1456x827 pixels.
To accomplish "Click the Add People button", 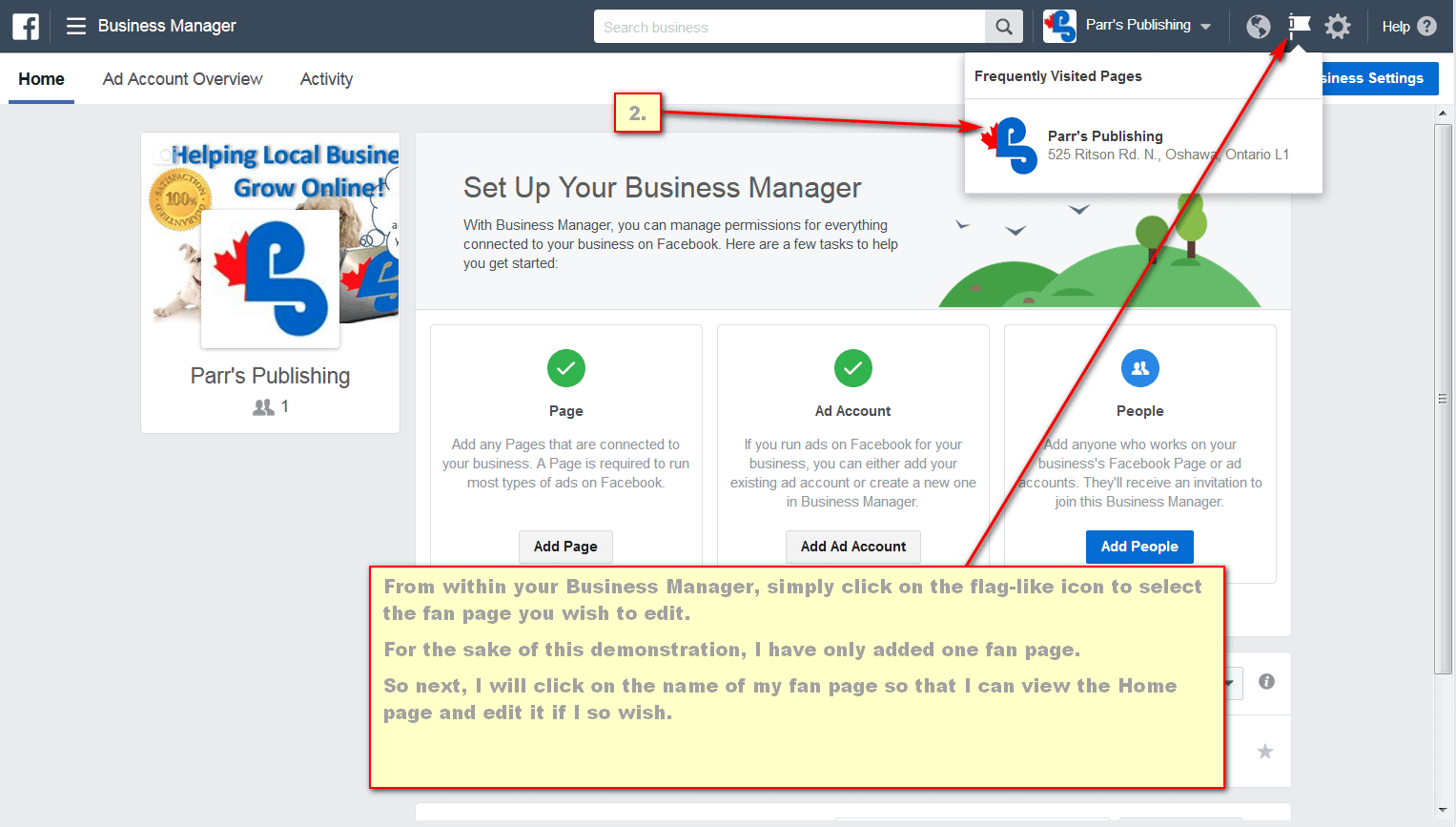I will (x=1140, y=547).
